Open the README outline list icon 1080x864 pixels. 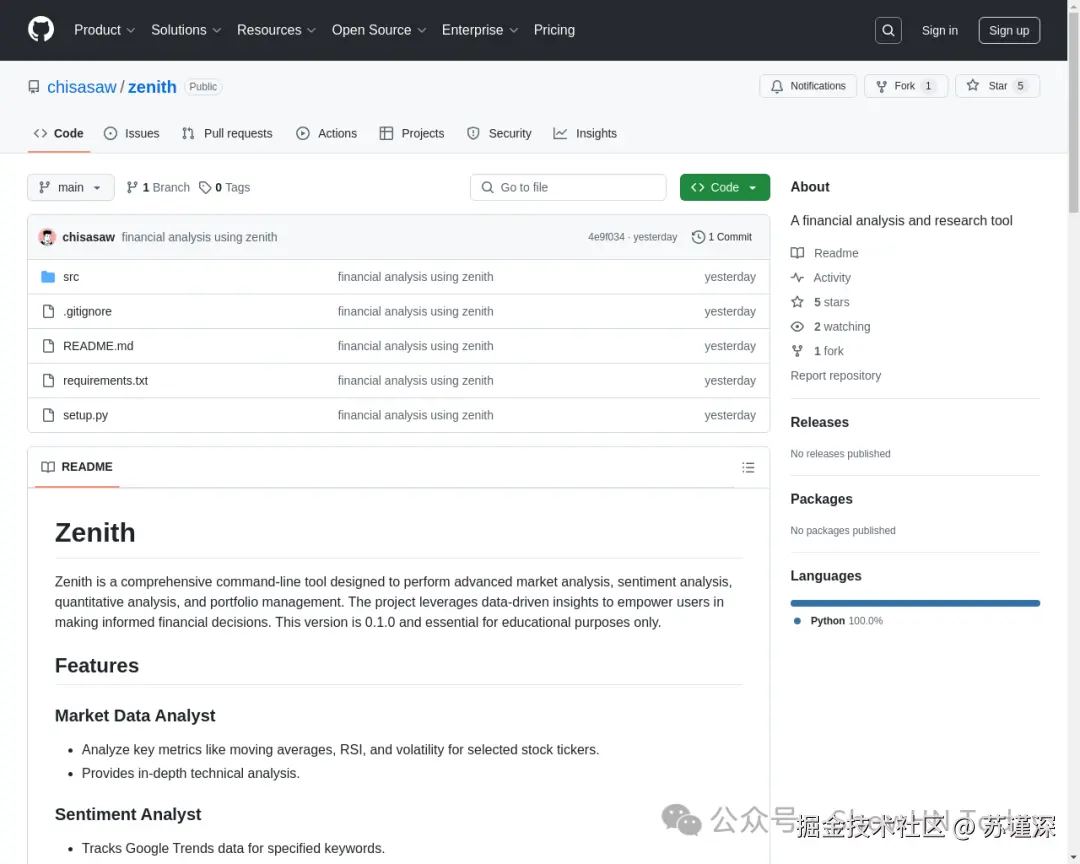(x=748, y=467)
